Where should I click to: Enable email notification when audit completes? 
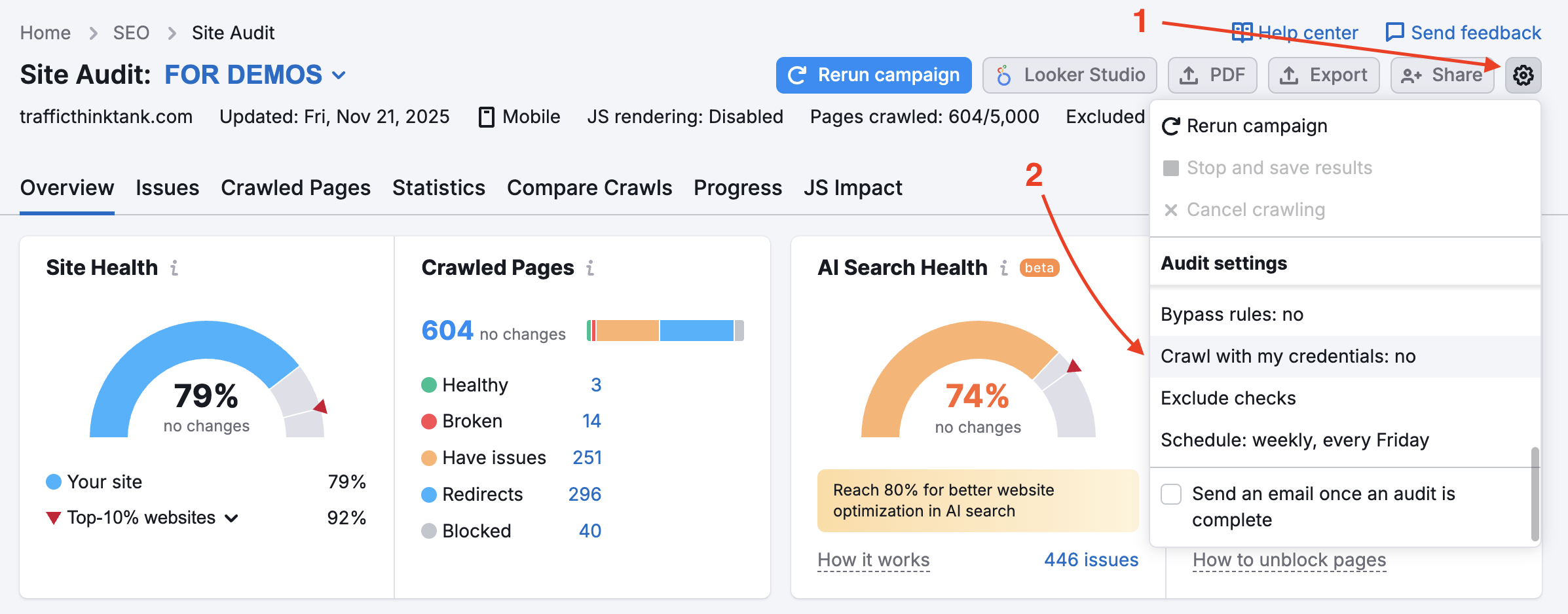tap(1171, 494)
